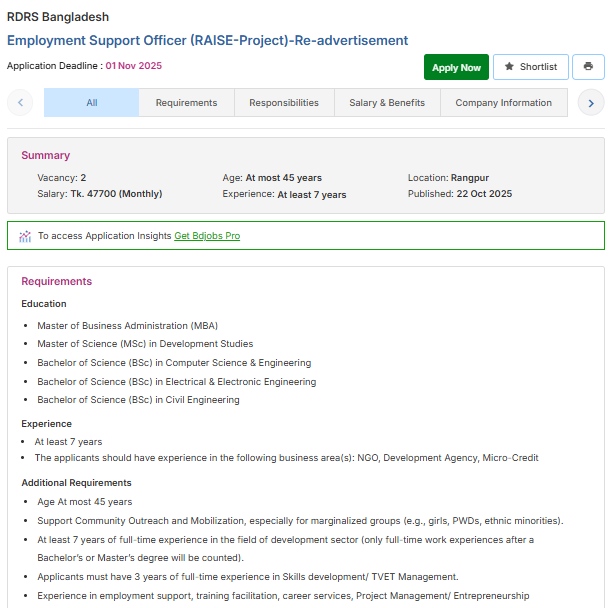615x608 pixels.
Task: Click the Application Insights chart icon
Action: (25, 236)
